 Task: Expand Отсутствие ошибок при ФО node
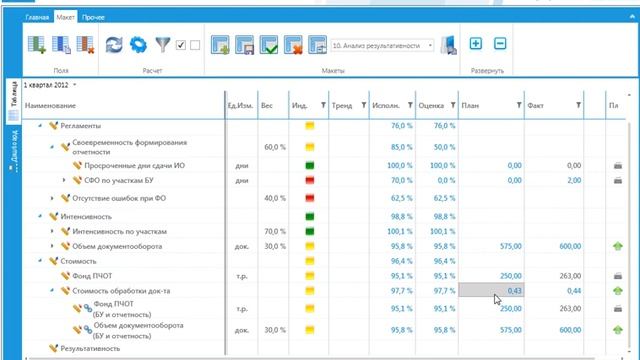point(52,198)
